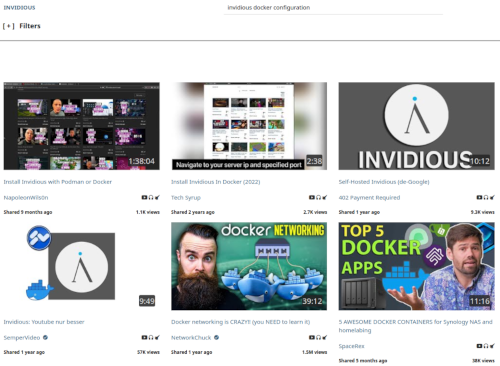Go to INVIDIOUS home logo link
Viewport: 500px width, 366px height.
click(x=19, y=8)
